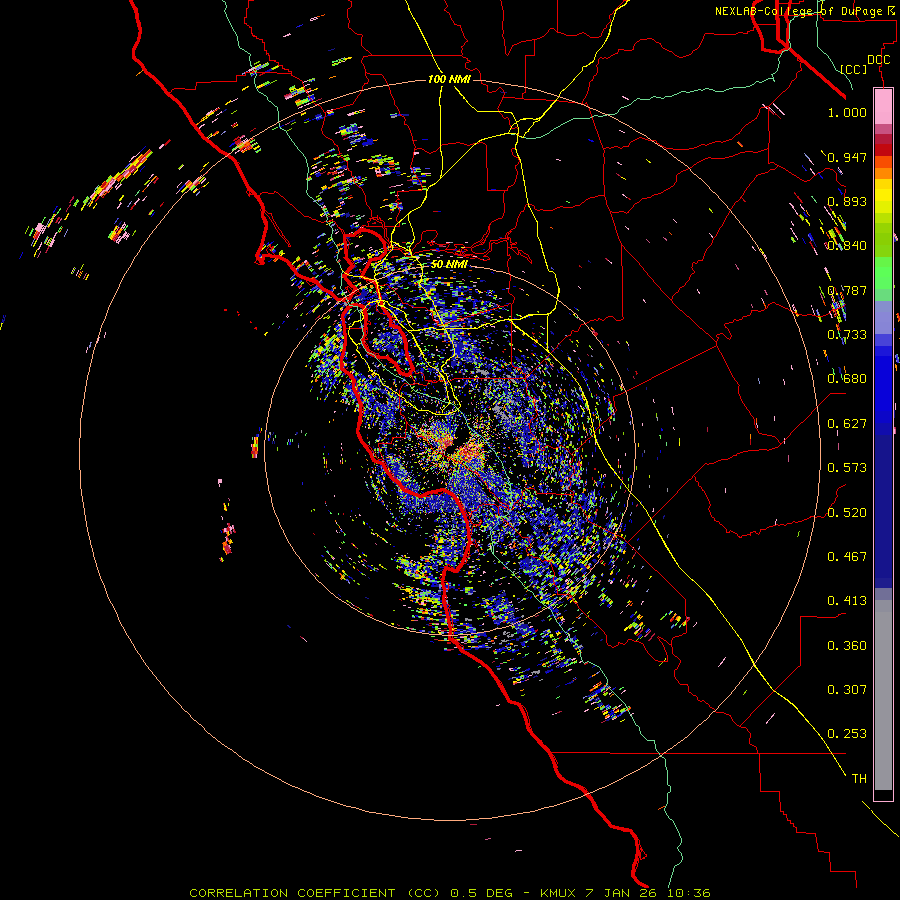Click the 0.360 legend value

coord(847,646)
